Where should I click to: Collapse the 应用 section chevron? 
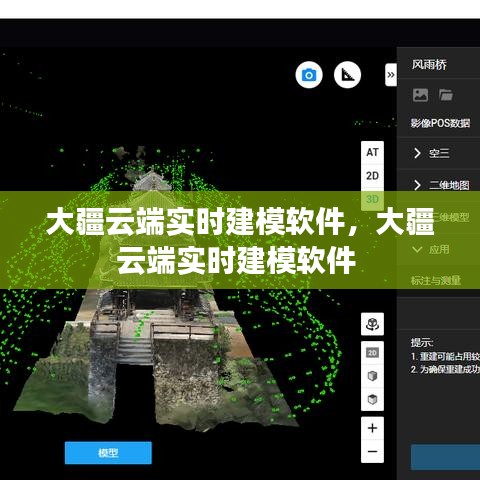pos(417,249)
